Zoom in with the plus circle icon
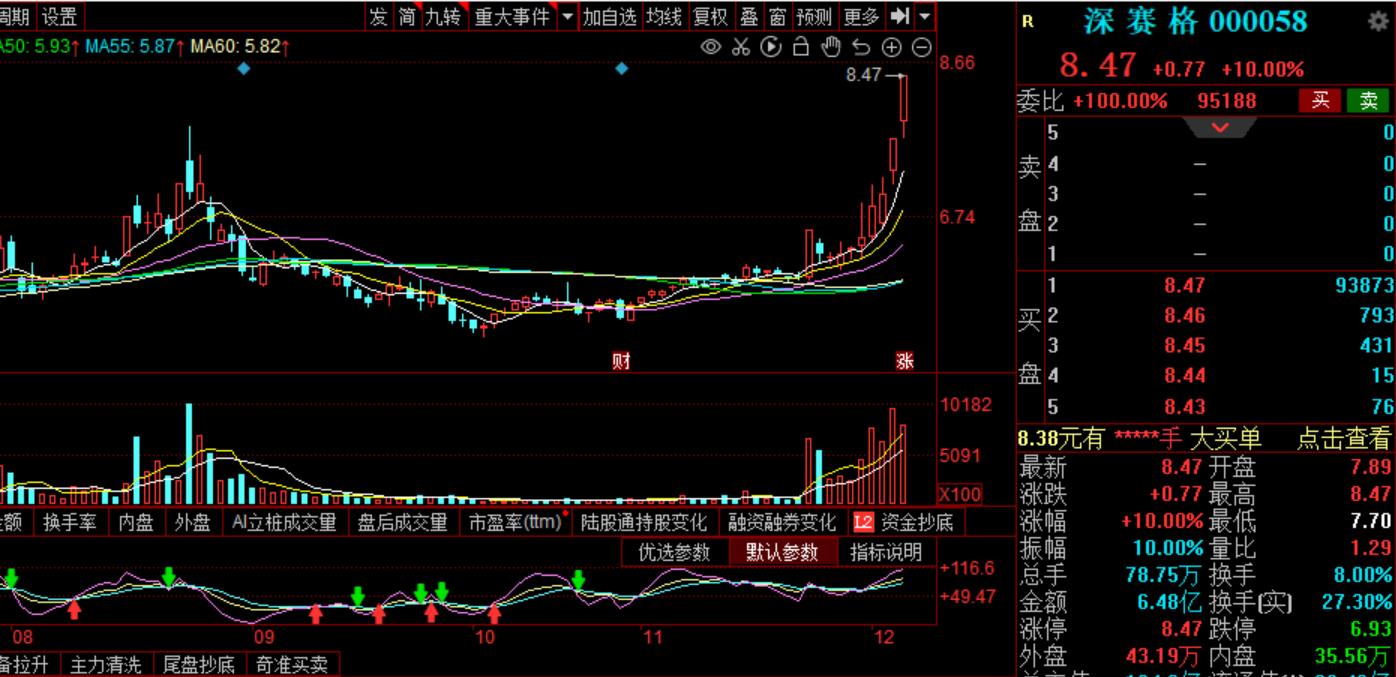1396x677 pixels. pyautogui.click(x=891, y=47)
